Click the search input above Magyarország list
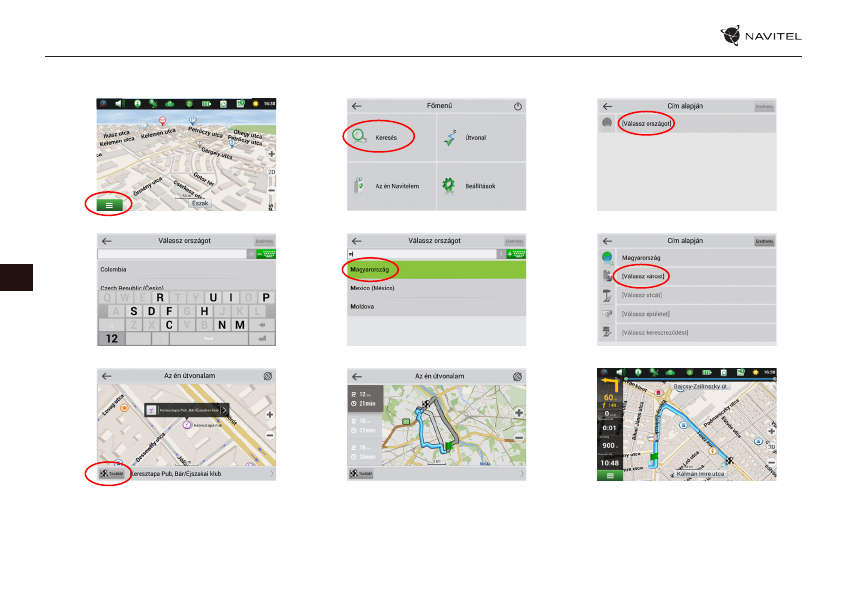This screenshot has height=595, width=850. (422, 254)
